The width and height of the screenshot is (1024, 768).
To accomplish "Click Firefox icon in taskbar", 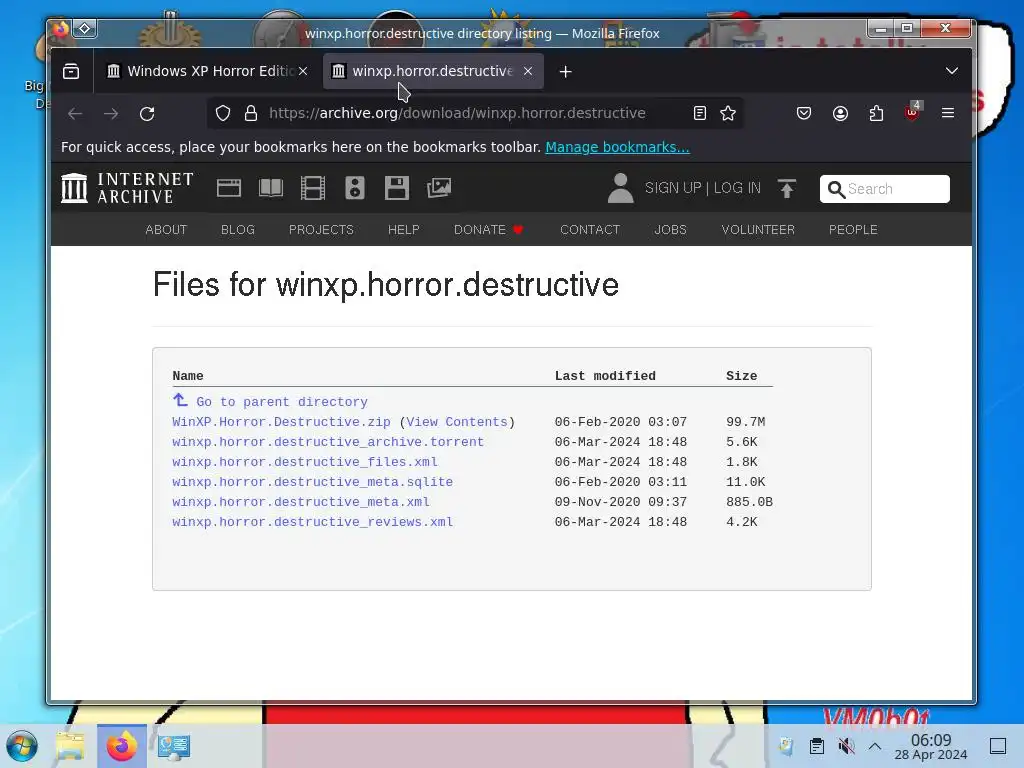I will (121, 746).
